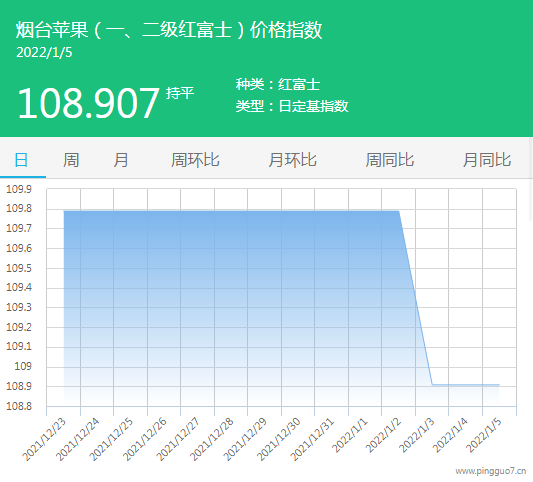Select the 日 daily tab
The image size is (533, 482).
coord(21,160)
